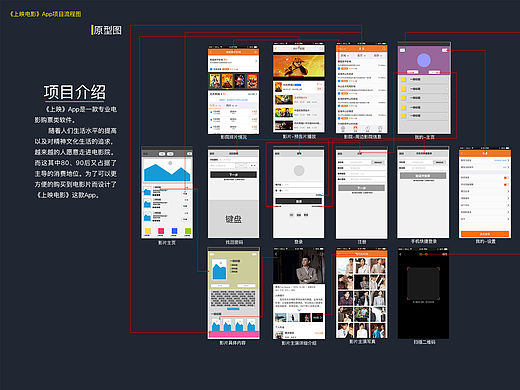Click pink bottom bar on 影片具体内容

(234, 334)
